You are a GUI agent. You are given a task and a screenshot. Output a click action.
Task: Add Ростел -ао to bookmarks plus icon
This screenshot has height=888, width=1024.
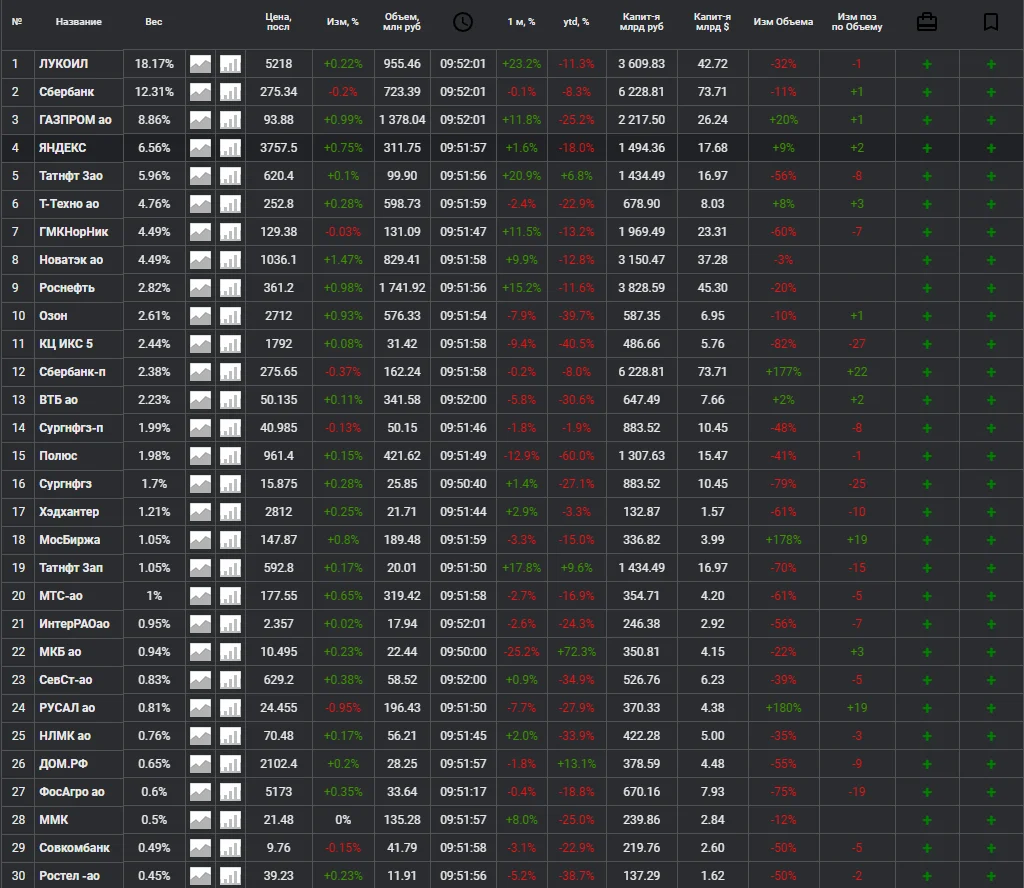pyautogui.click(x=991, y=876)
